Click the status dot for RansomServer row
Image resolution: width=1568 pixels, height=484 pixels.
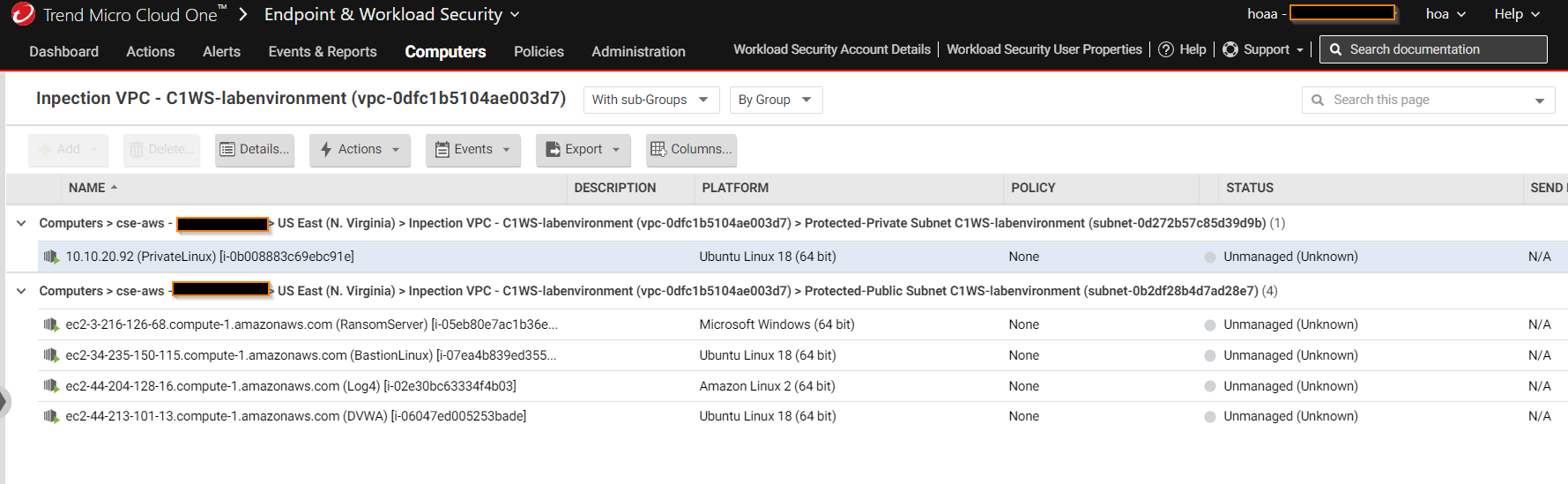[1210, 325]
